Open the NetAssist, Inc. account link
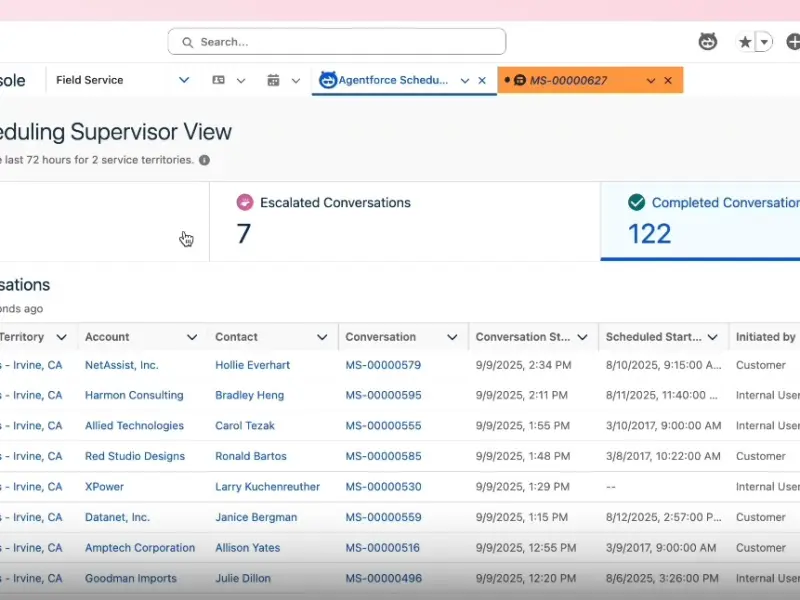The height and width of the screenshot is (600, 800). [x=121, y=365]
